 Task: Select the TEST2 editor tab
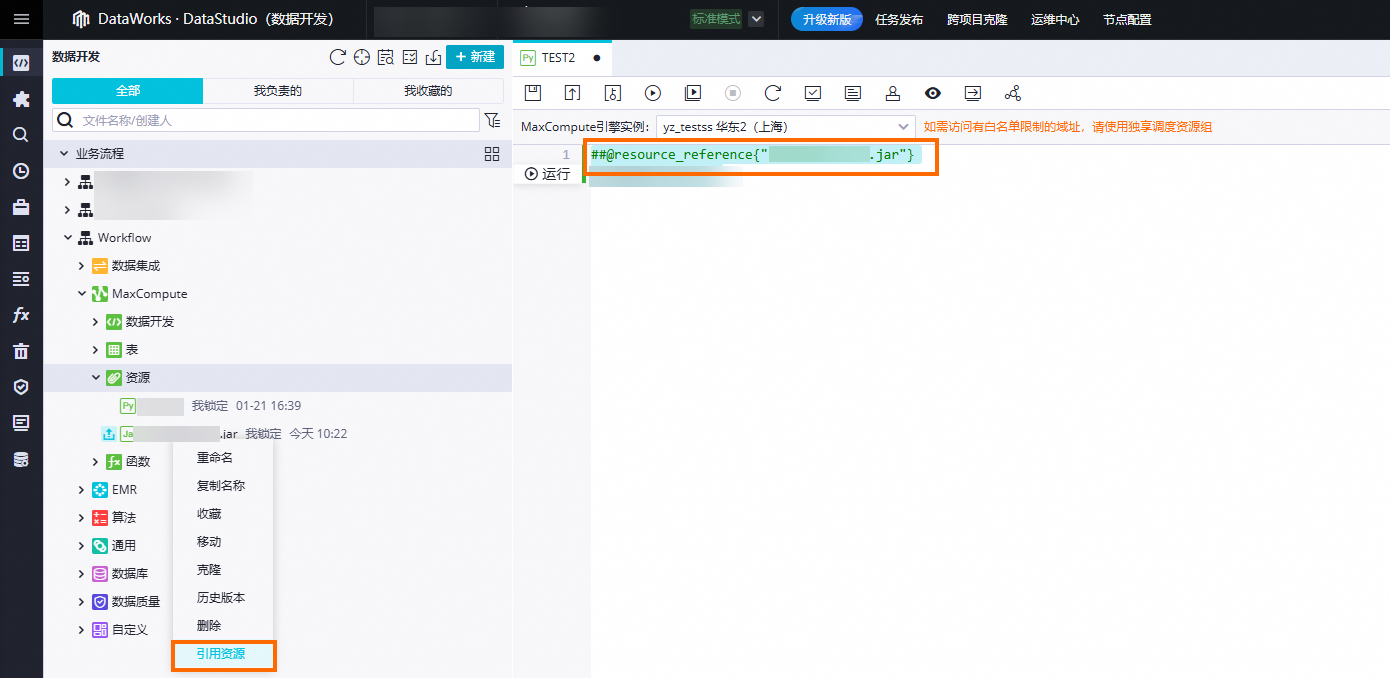click(562, 58)
